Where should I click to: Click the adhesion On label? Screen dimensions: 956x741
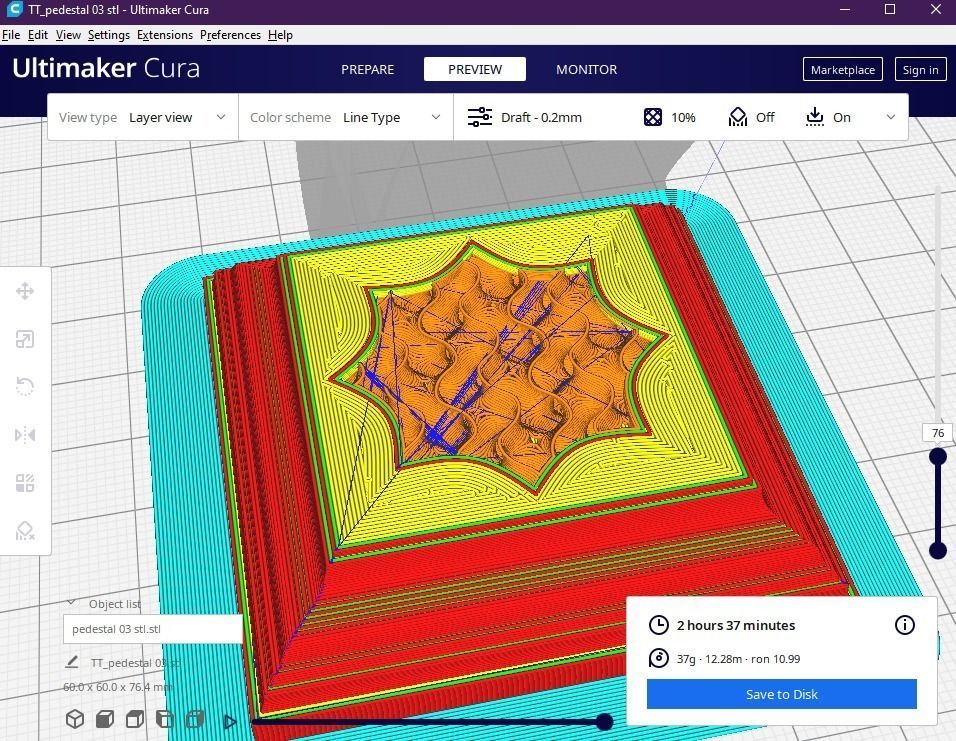(842, 117)
